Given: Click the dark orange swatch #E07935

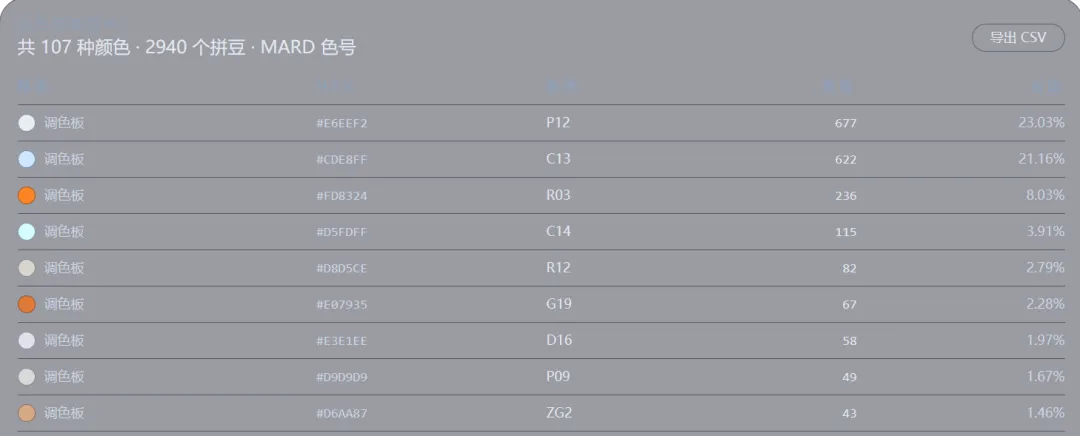Looking at the screenshot, I should coord(26,304).
